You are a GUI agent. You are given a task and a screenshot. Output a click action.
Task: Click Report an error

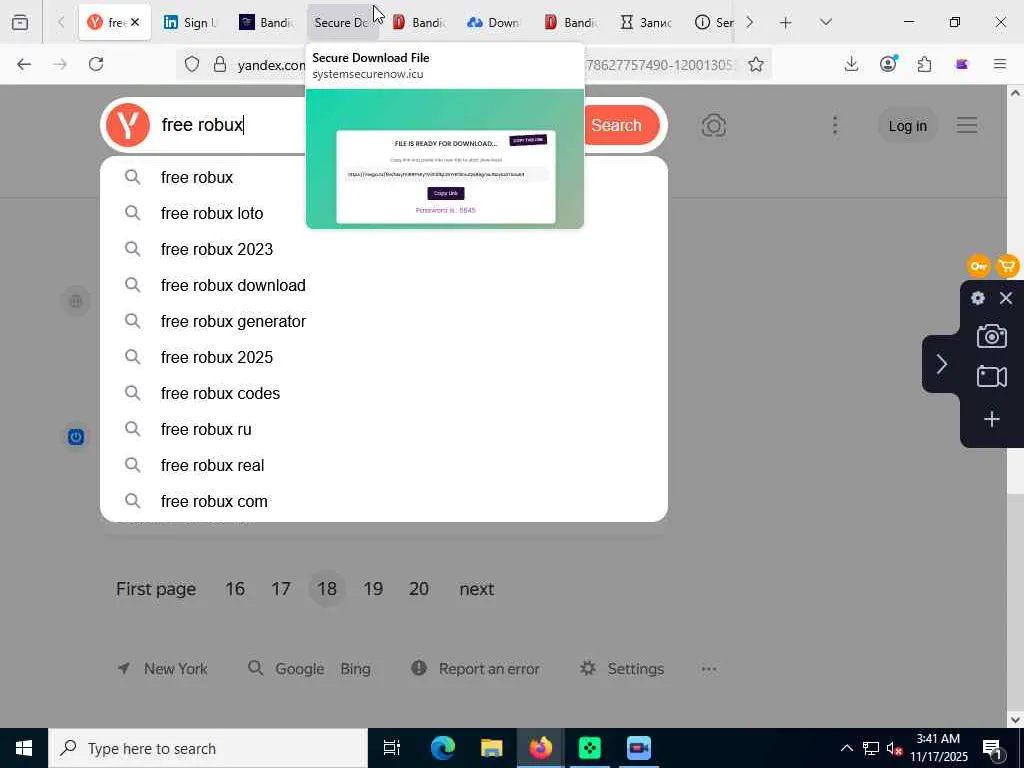click(475, 669)
